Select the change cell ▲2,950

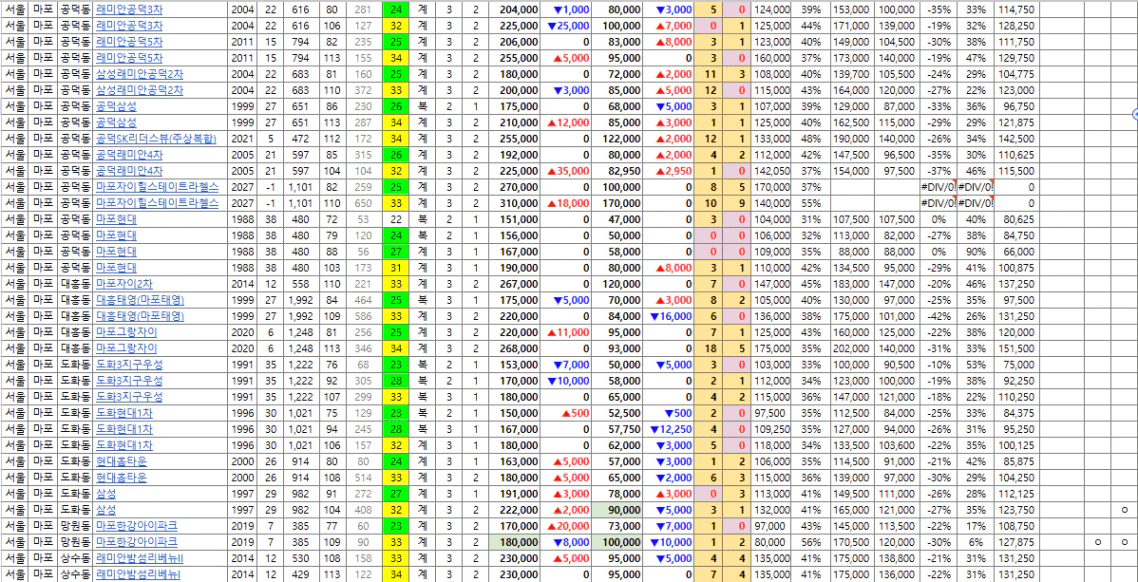pyautogui.click(x=669, y=170)
